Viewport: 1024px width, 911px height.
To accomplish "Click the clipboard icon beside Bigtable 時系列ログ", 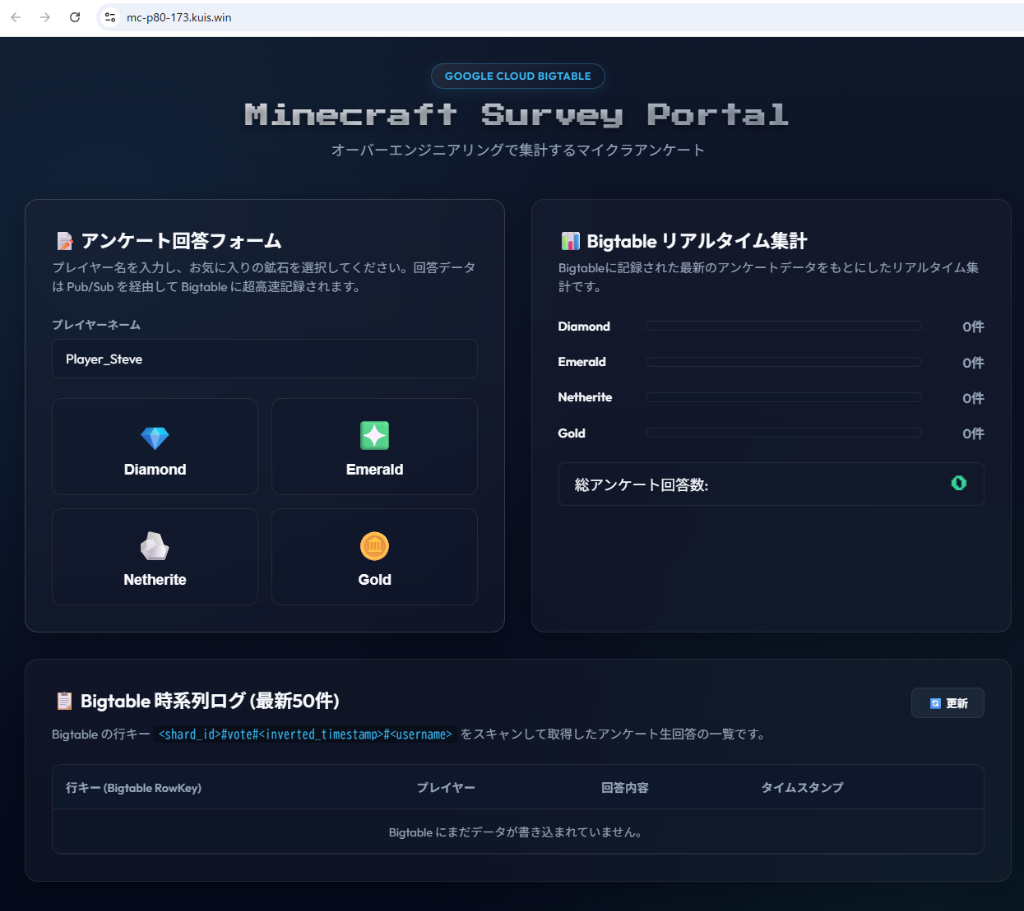I will click(x=64, y=701).
